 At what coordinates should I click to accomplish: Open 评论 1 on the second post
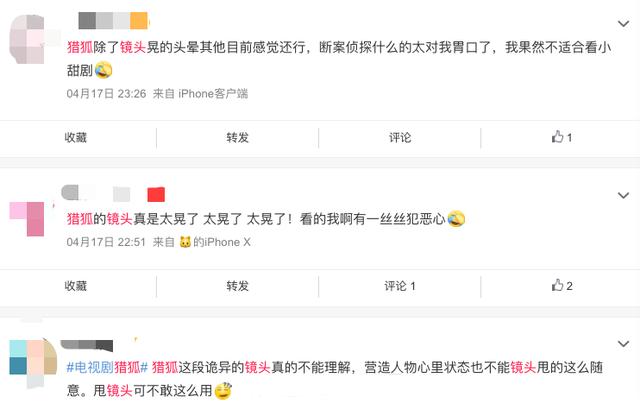(400, 286)
